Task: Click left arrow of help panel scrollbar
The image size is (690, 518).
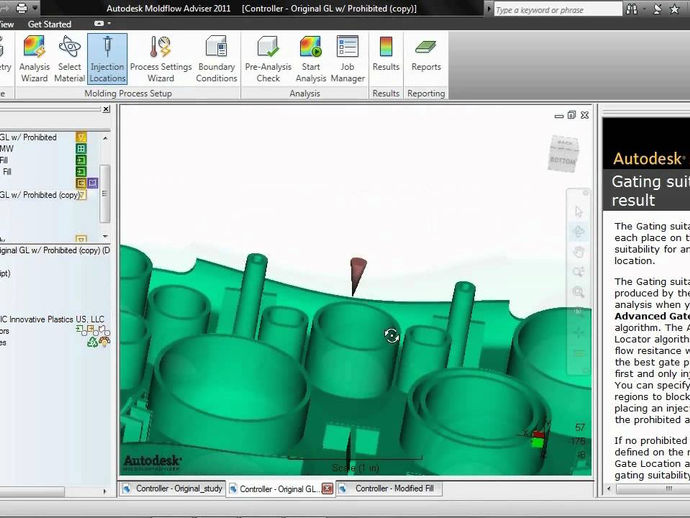Action: 609,489
